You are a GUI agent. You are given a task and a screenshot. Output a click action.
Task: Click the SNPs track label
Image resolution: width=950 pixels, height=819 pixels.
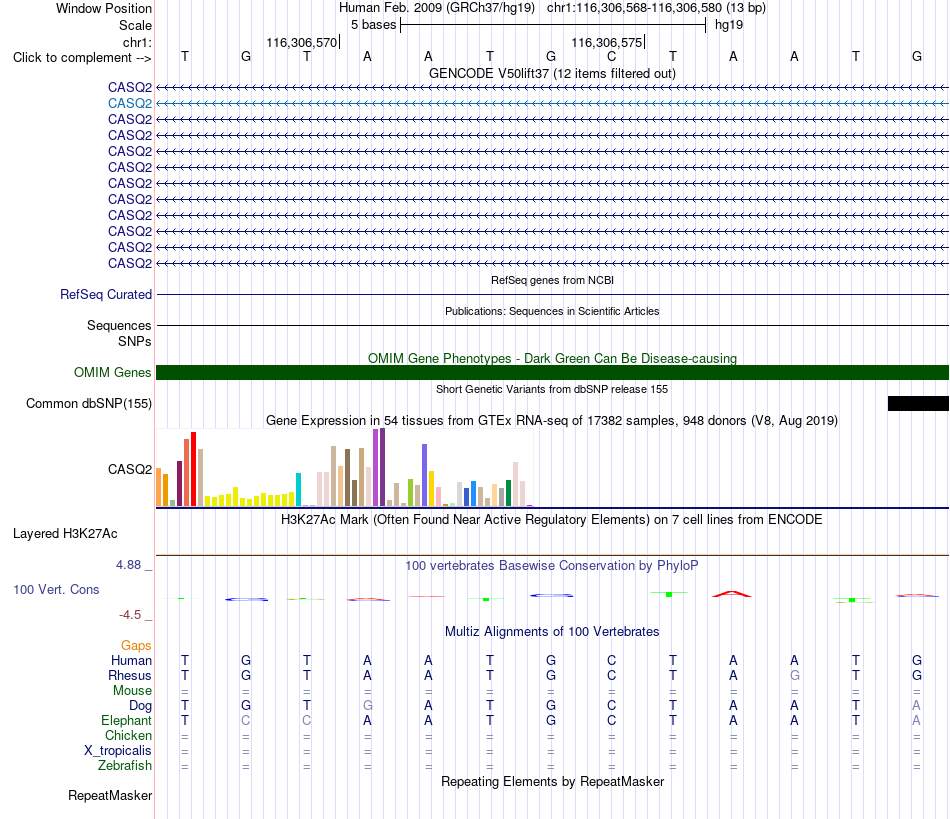(135, 342)
